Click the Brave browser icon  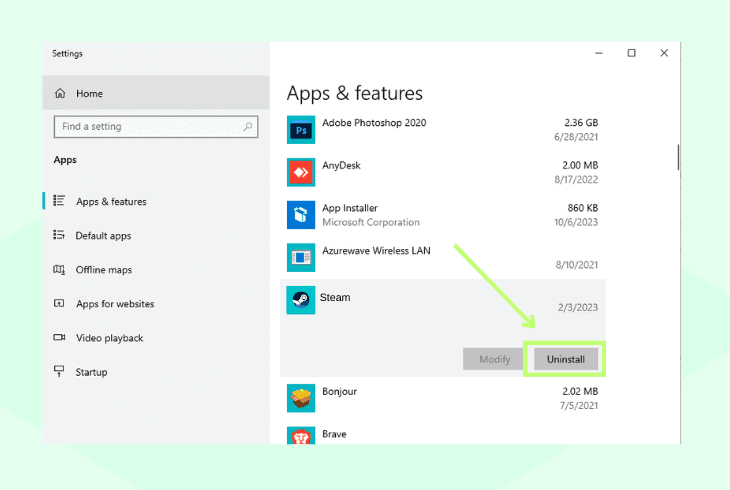301,436
